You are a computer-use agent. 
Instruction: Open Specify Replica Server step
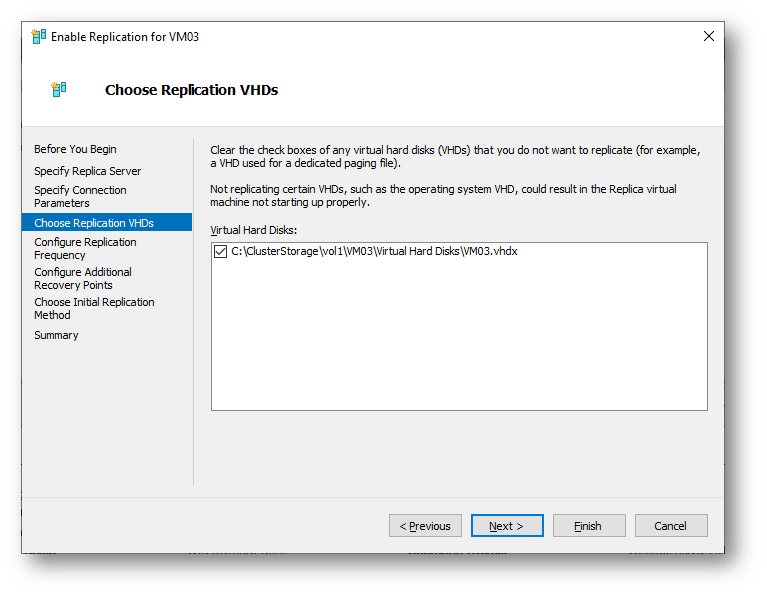coord(88,171)
